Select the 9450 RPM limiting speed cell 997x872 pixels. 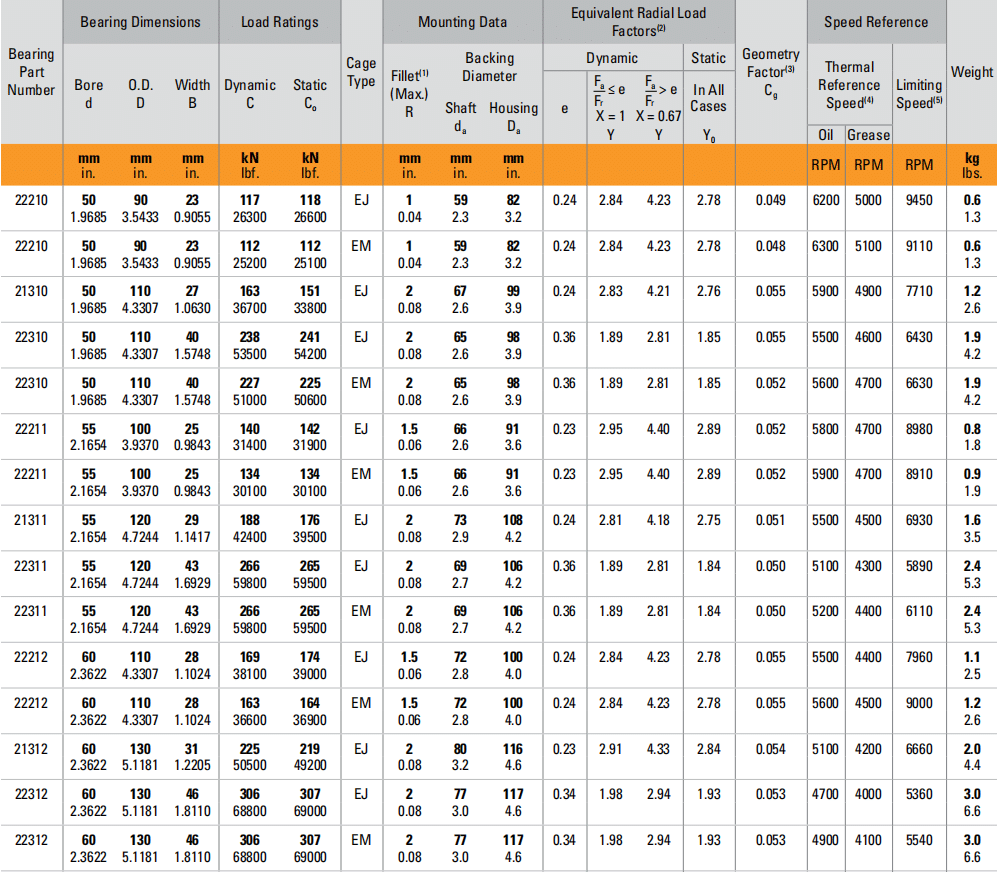point(918,200)
